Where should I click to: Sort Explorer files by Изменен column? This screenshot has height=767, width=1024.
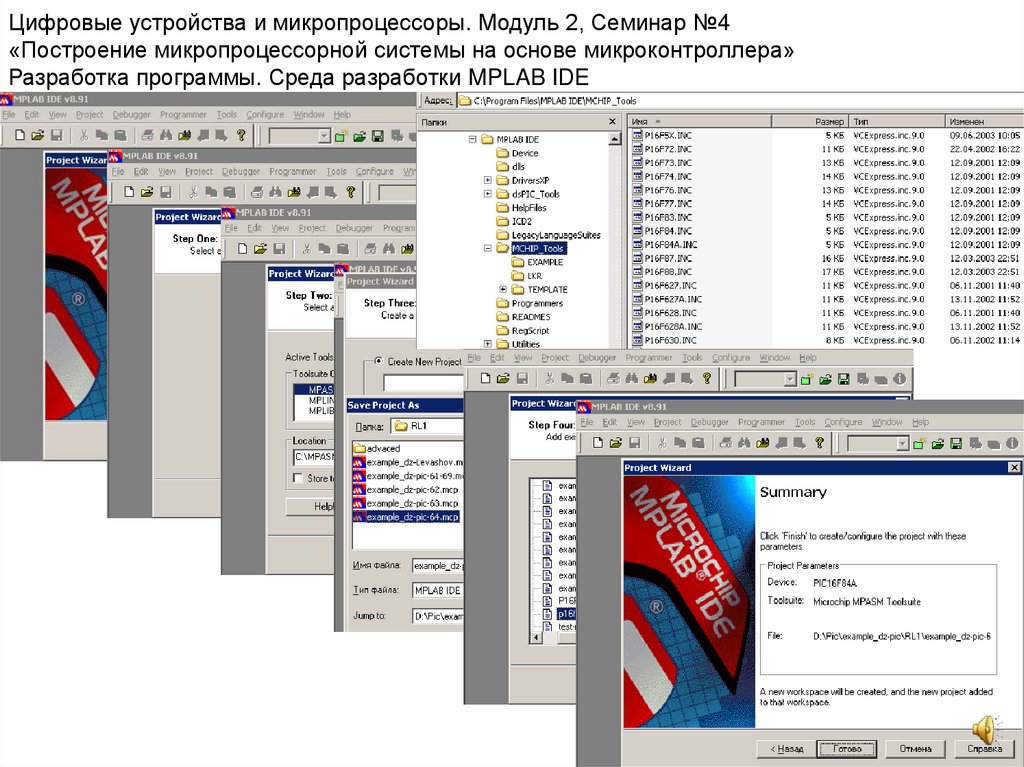point(985,122)
